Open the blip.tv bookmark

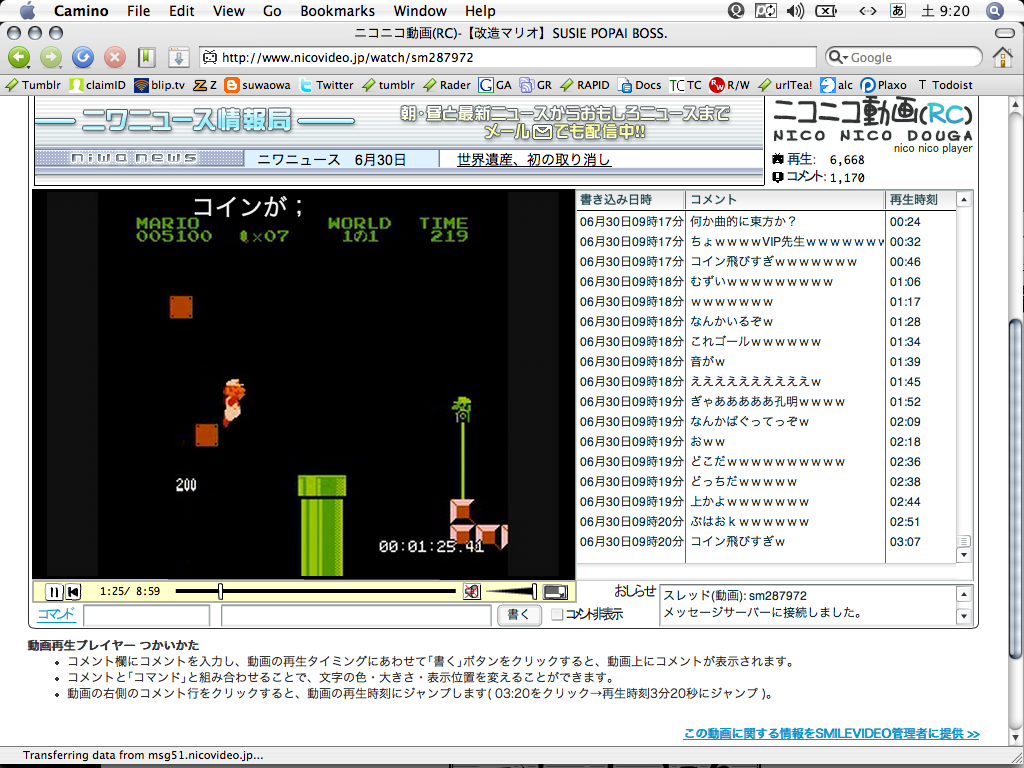click(x=159, y=85)
